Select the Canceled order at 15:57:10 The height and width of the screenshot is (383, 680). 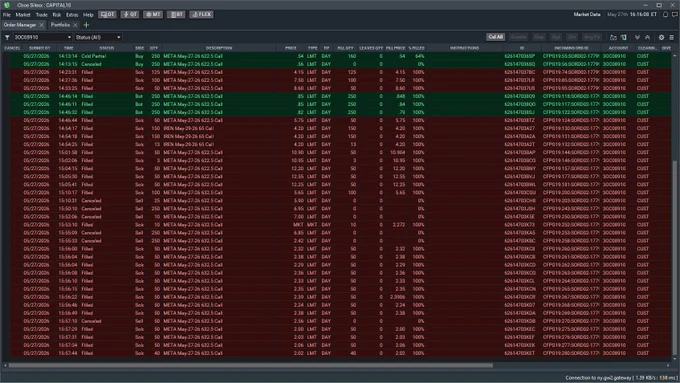click(x=340, y=321)
